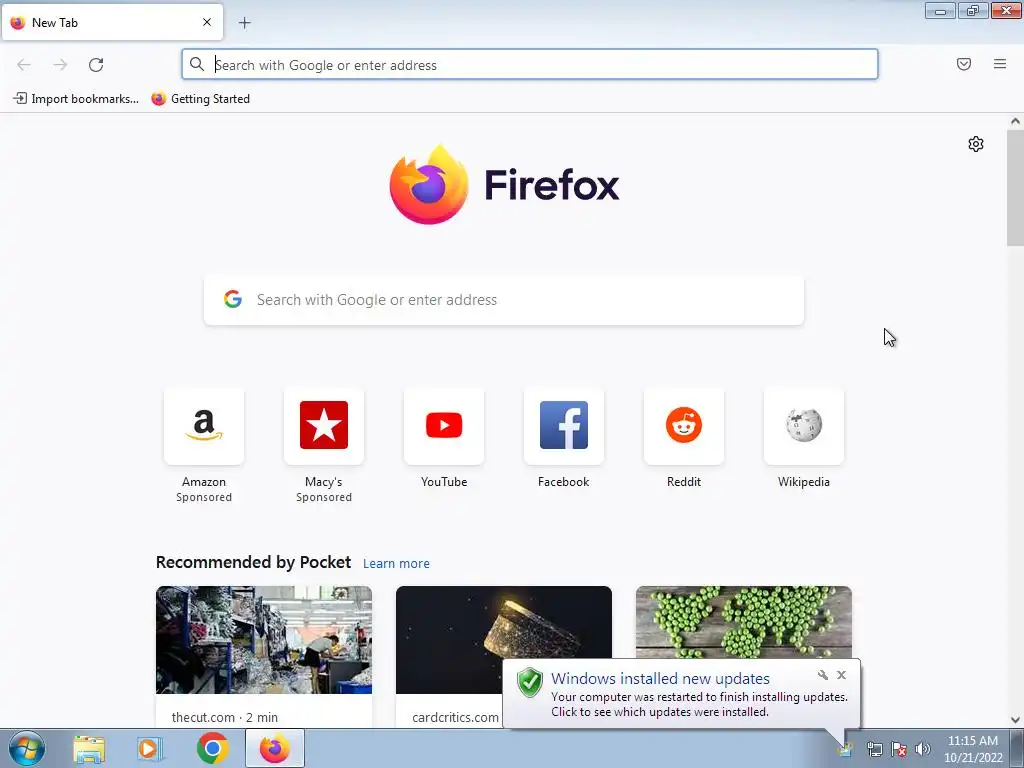Open the Wikipedia shortcut tile
The image size is (1024, 768).
(x=804, y=426)
